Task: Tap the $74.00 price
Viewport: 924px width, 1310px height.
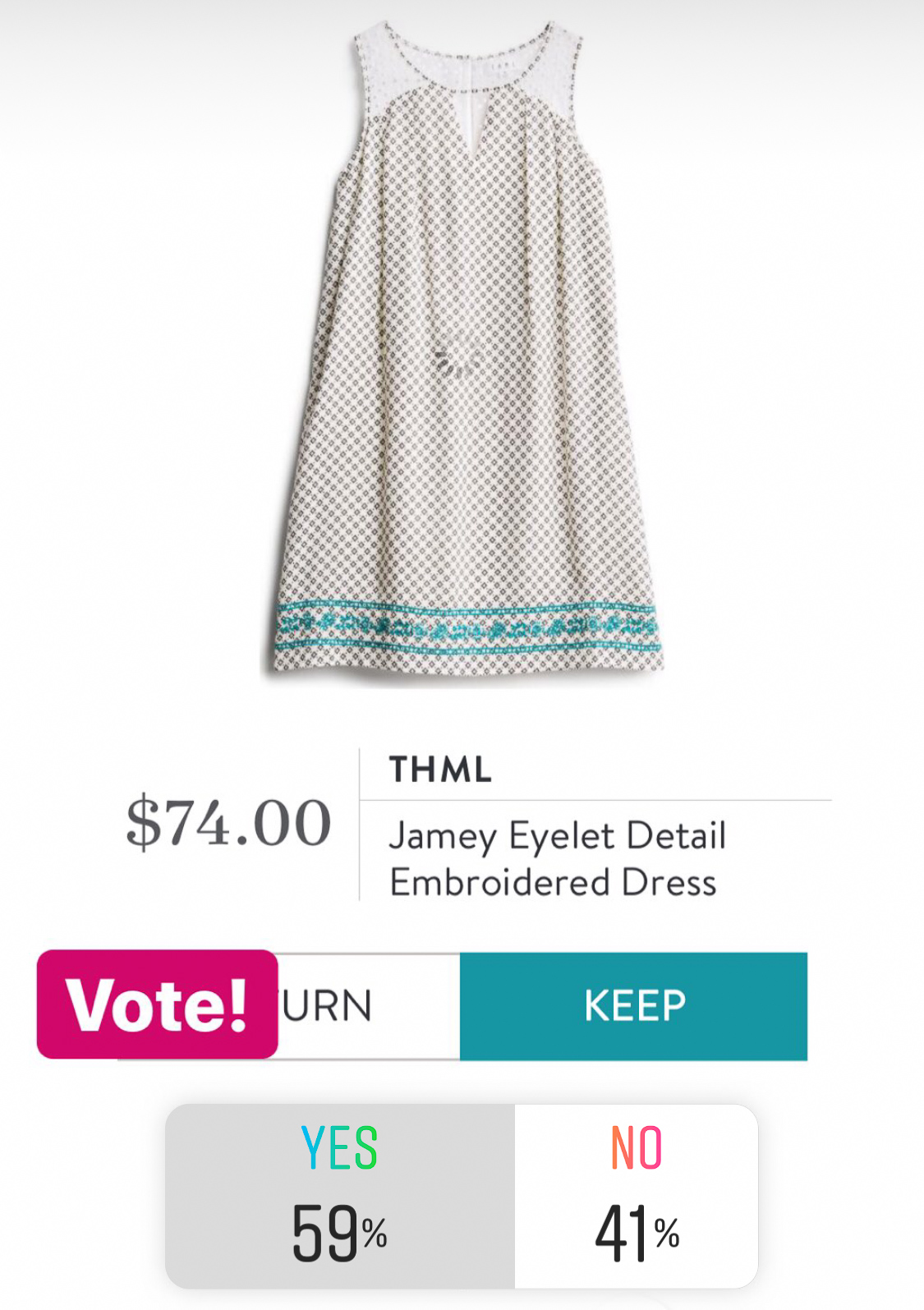Action: click(228, 822)
